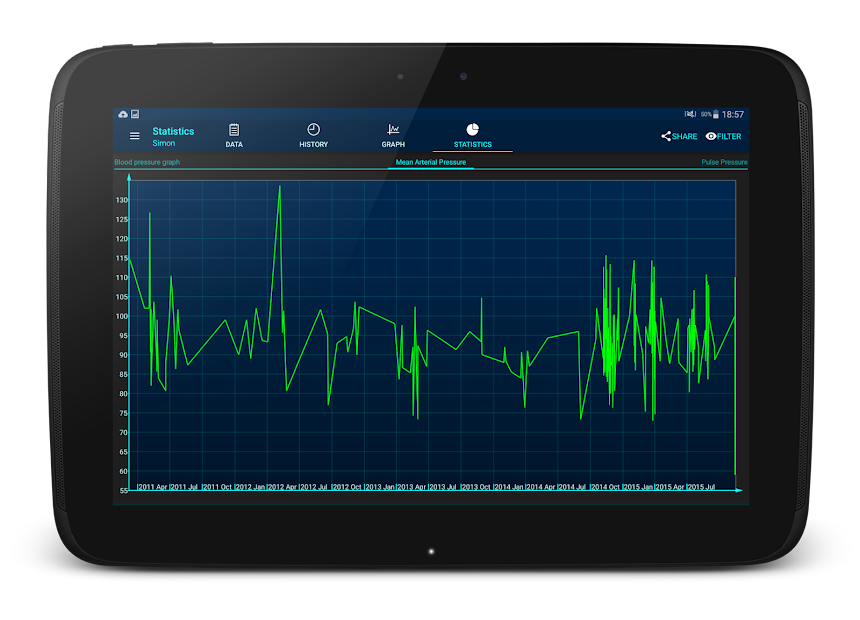Switch to Pulse Pressure tab

[x=724, y=162]
